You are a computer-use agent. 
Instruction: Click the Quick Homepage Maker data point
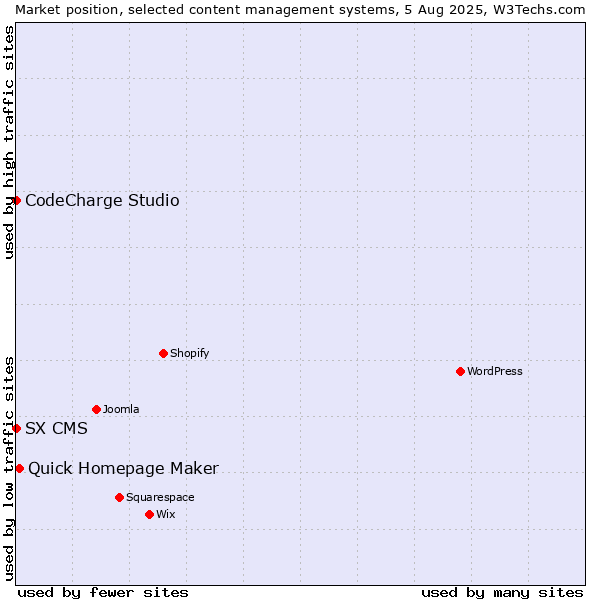(20, 468)
